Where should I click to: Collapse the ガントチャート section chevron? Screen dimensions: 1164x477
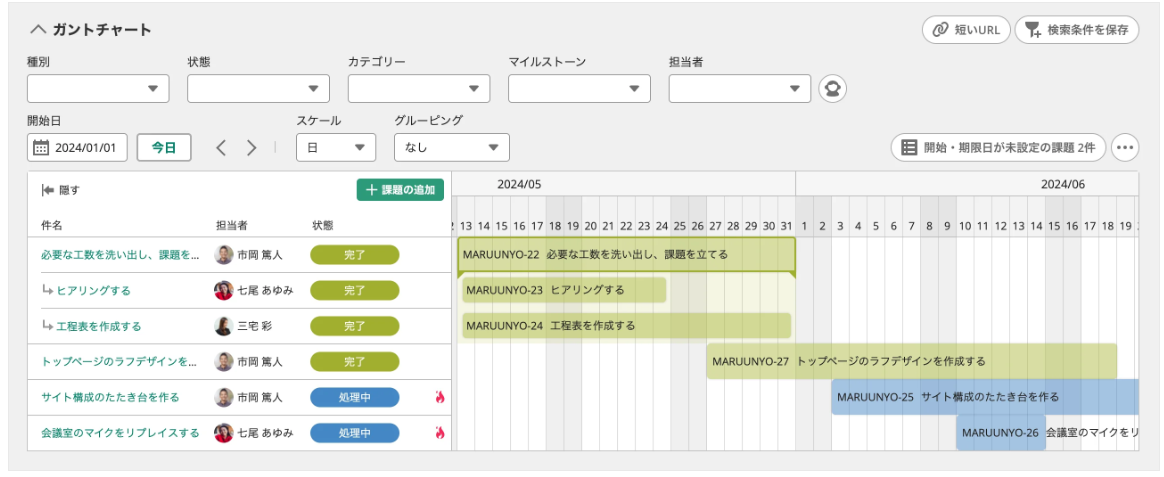coord(37,30)
